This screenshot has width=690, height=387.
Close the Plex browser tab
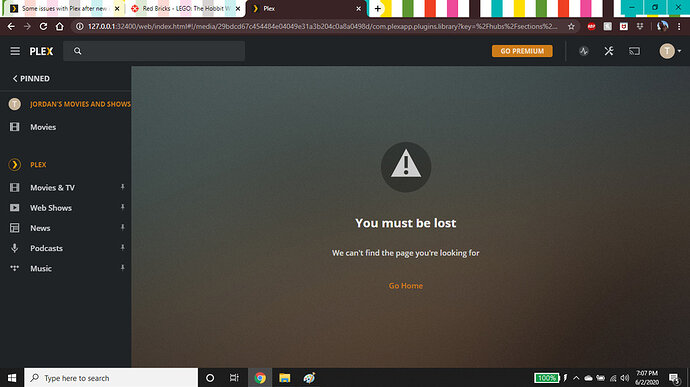(x=358, y=8)
